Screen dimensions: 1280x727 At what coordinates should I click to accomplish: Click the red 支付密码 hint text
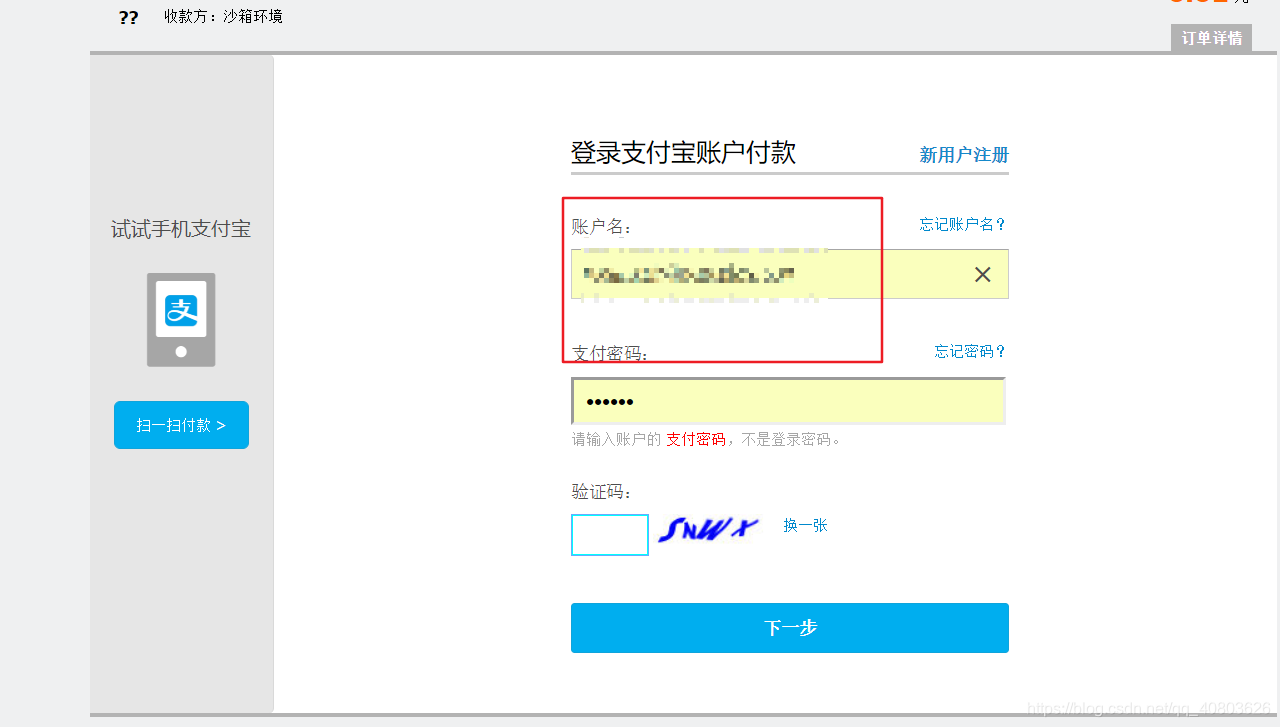(x=696, y=439)
